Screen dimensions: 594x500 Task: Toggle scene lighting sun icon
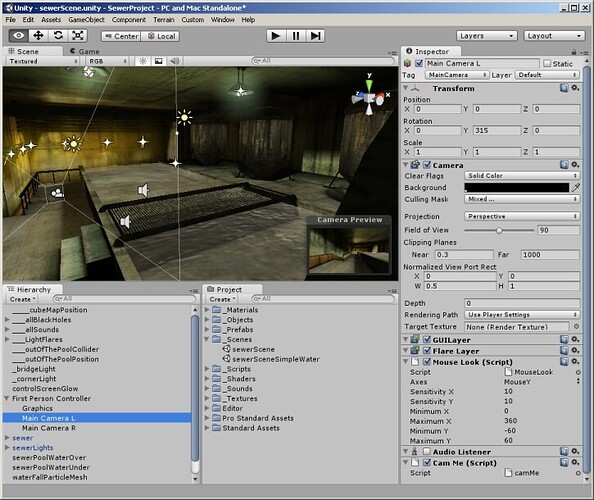[143, 61]
